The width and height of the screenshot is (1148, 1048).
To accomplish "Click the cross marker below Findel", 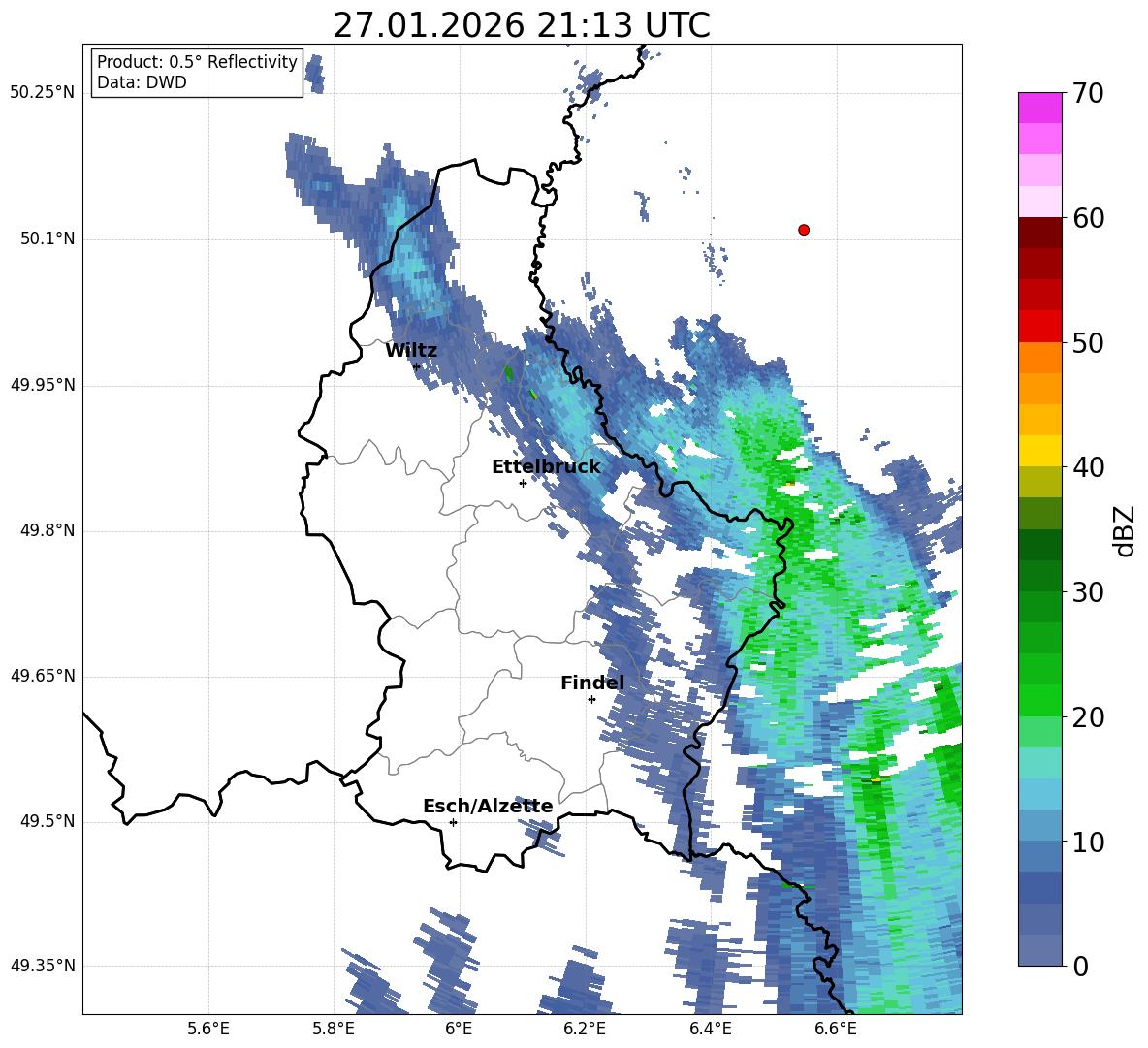I will [x=591, y=700].
